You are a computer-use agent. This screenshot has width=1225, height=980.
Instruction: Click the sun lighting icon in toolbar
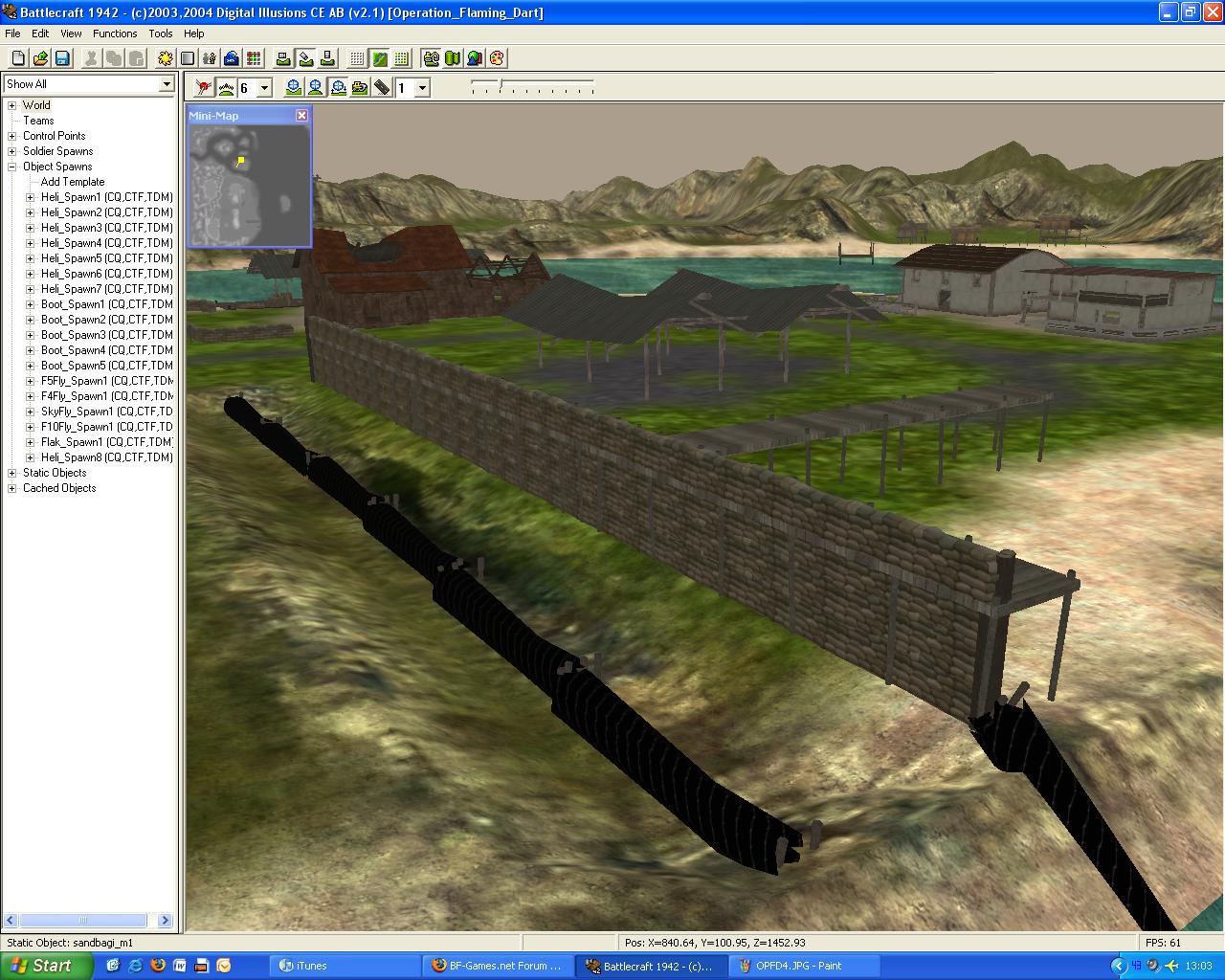(x=166, y=58)
